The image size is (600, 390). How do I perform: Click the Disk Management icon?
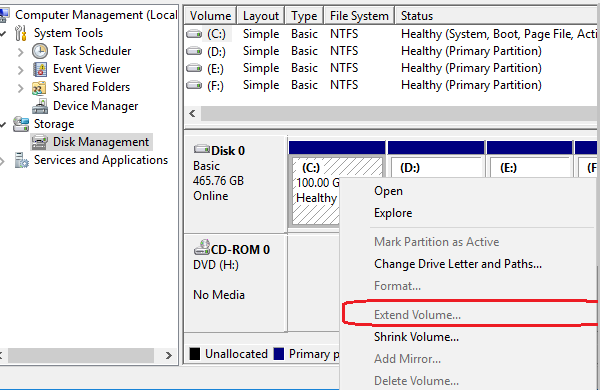[40, 142]
